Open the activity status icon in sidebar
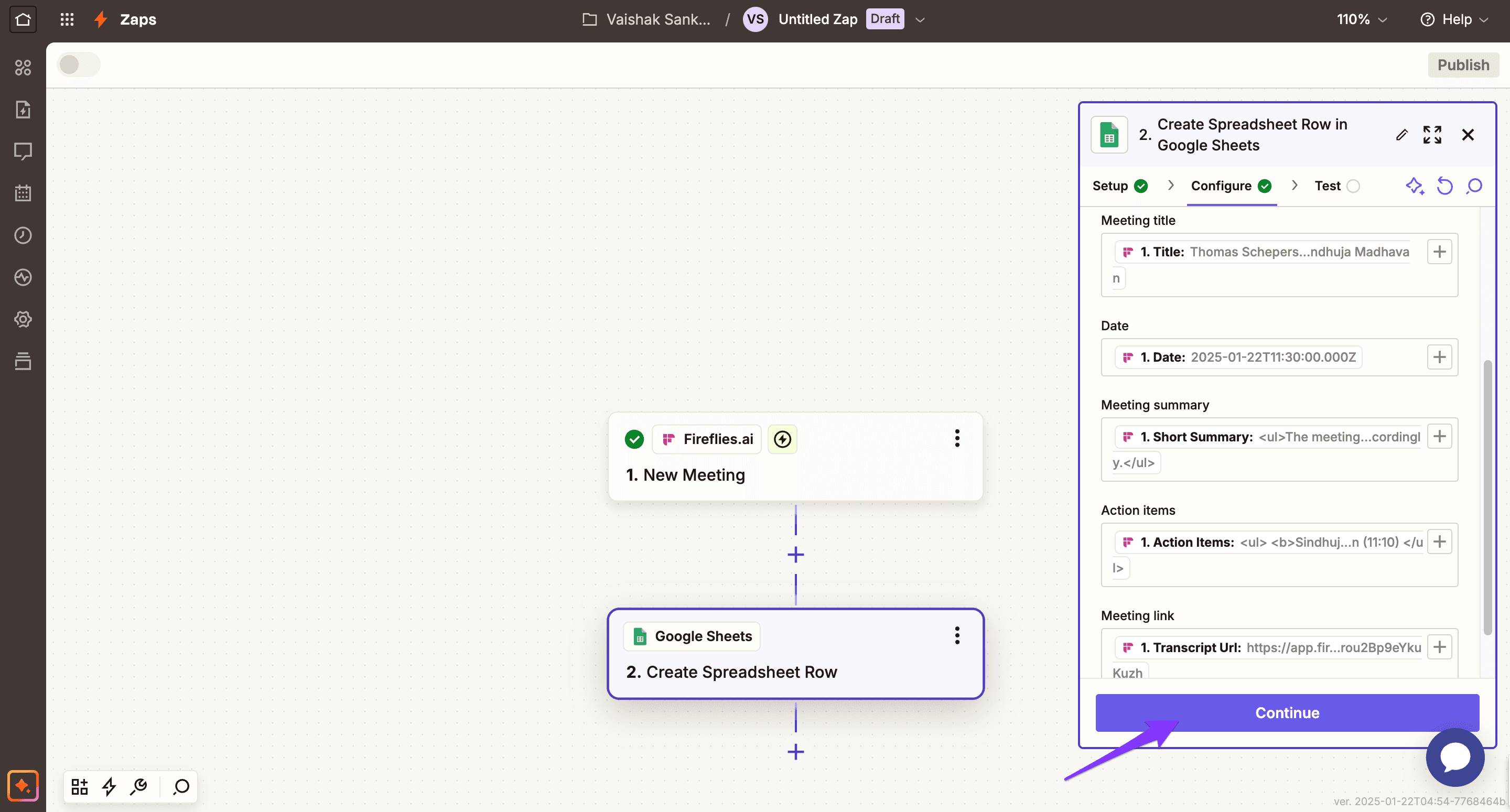Image resolution: width=1510 pixels, height=812 pixels. (x=23, y=277)
